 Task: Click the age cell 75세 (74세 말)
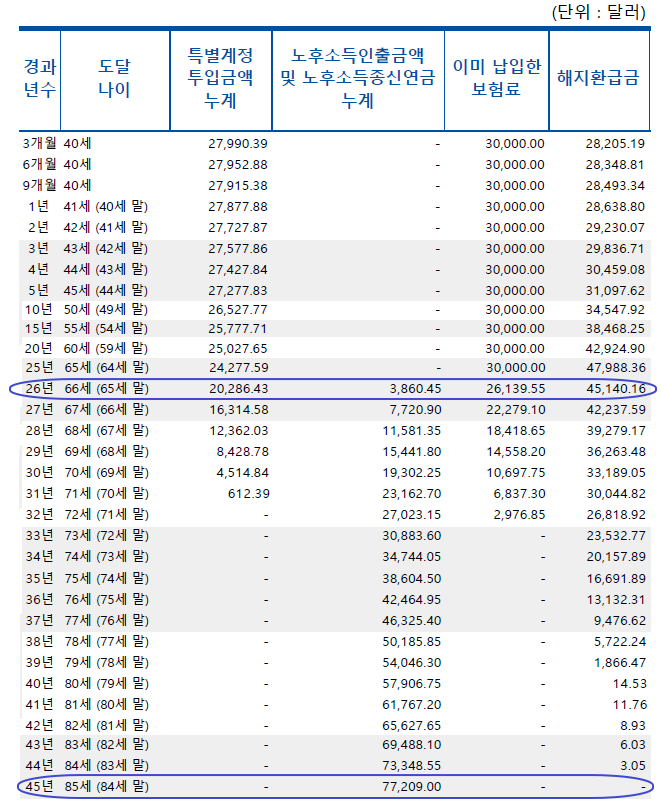coord(107,579)
